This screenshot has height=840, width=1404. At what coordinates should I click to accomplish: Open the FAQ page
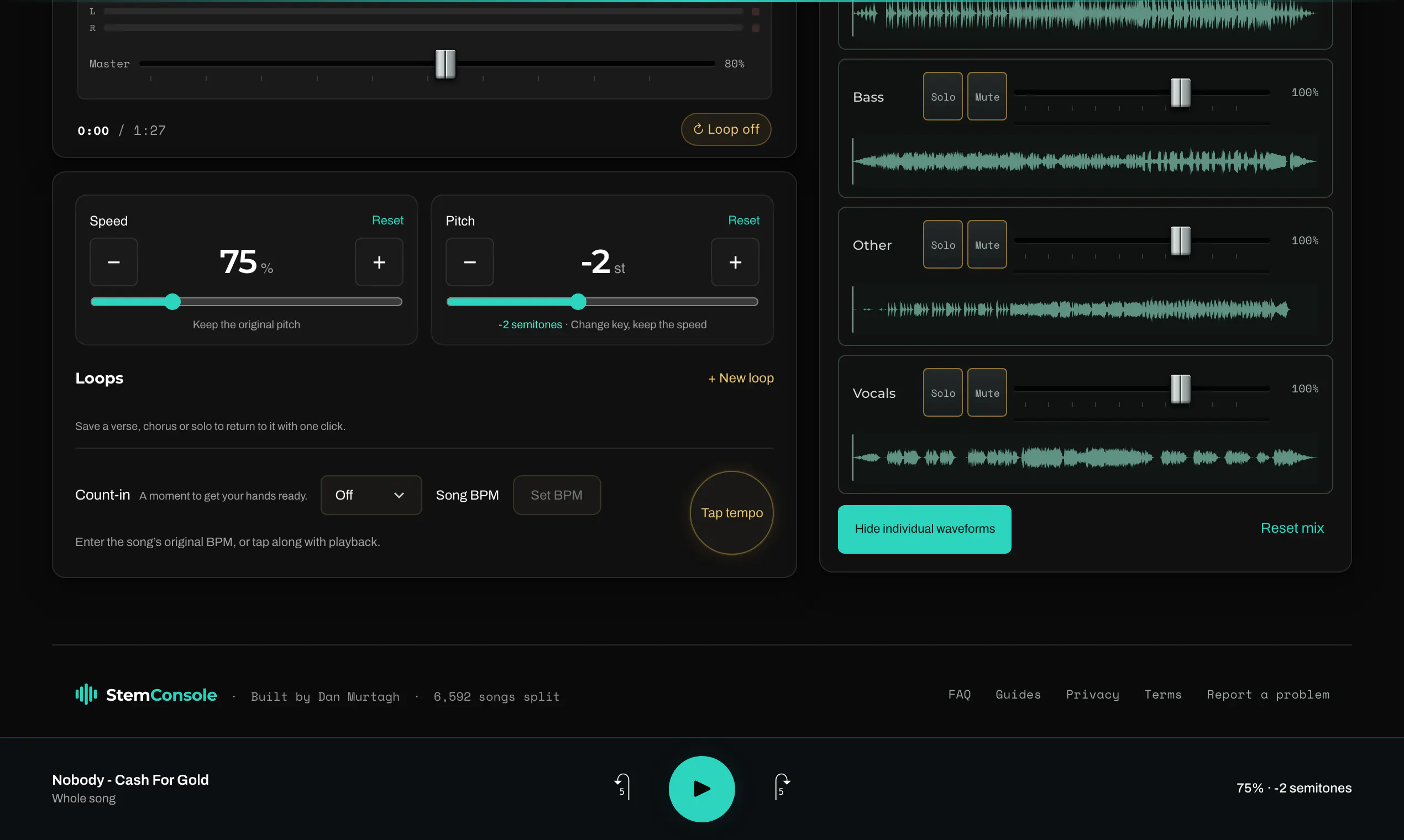[960, 695]
